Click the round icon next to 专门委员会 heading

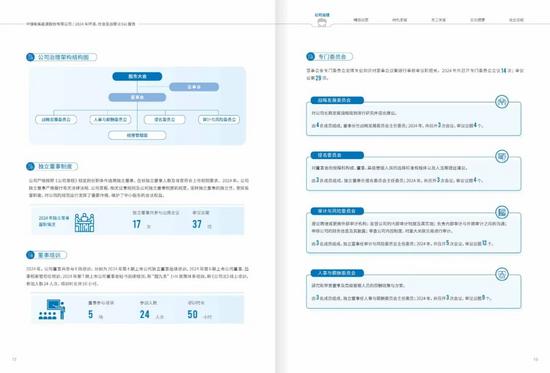310,56
